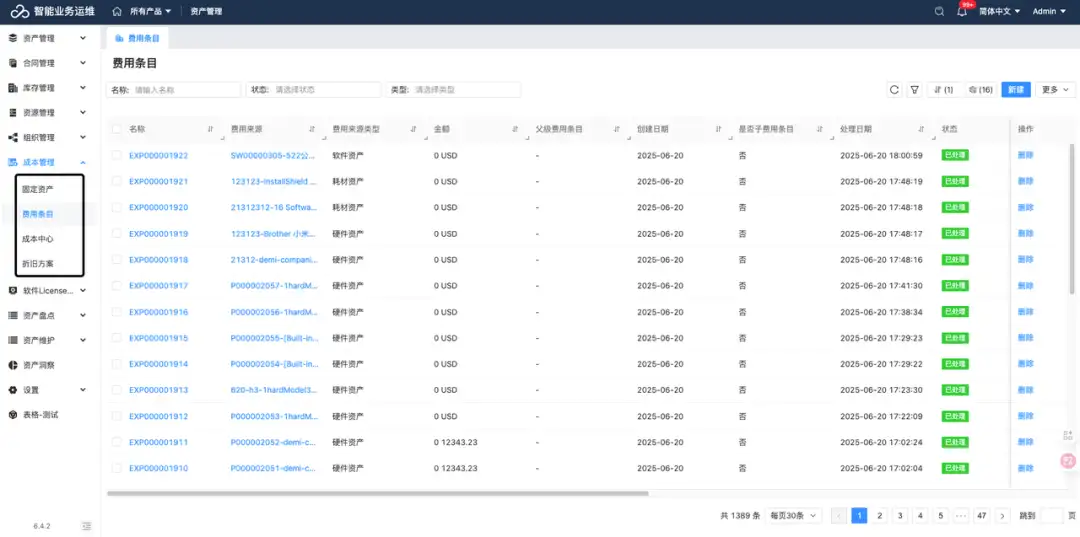Click the search magnifier icon in header
This screenshot has height=537, width=1080.
[x=939, y=12]
